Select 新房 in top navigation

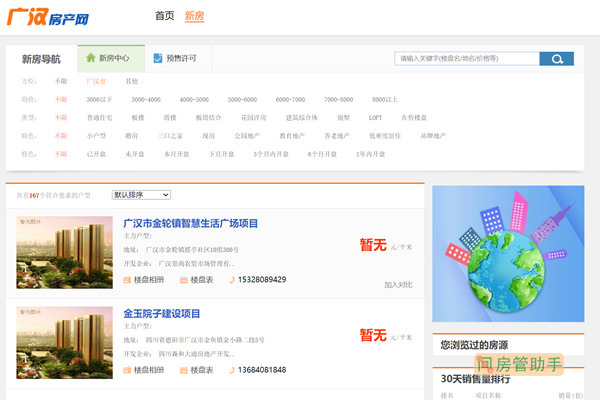point(194,16)
